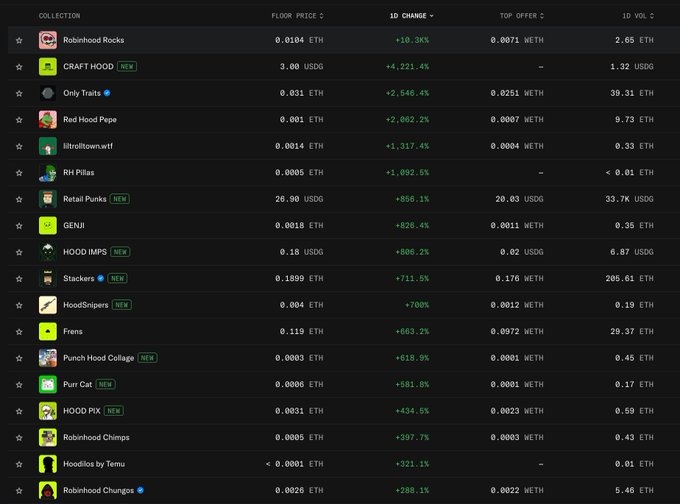This screenshot has width=680, height=504.
Task: Click the 0.0251 WETH top offer
Action: [517, 93]
